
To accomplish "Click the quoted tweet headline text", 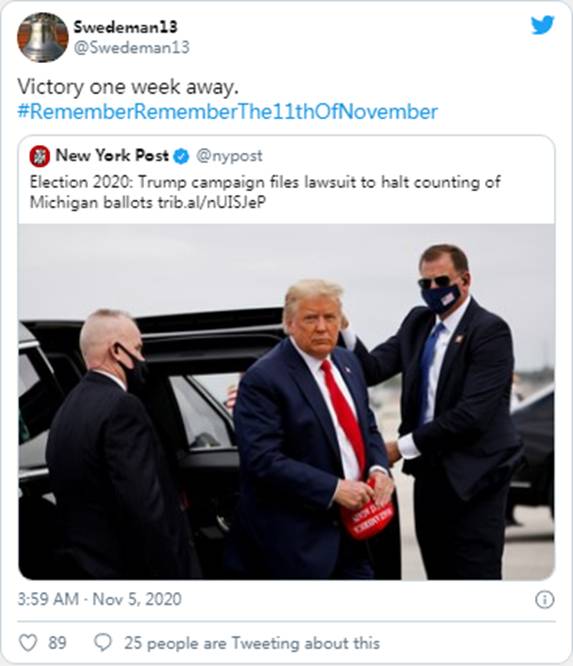I will tap(265, 192).
